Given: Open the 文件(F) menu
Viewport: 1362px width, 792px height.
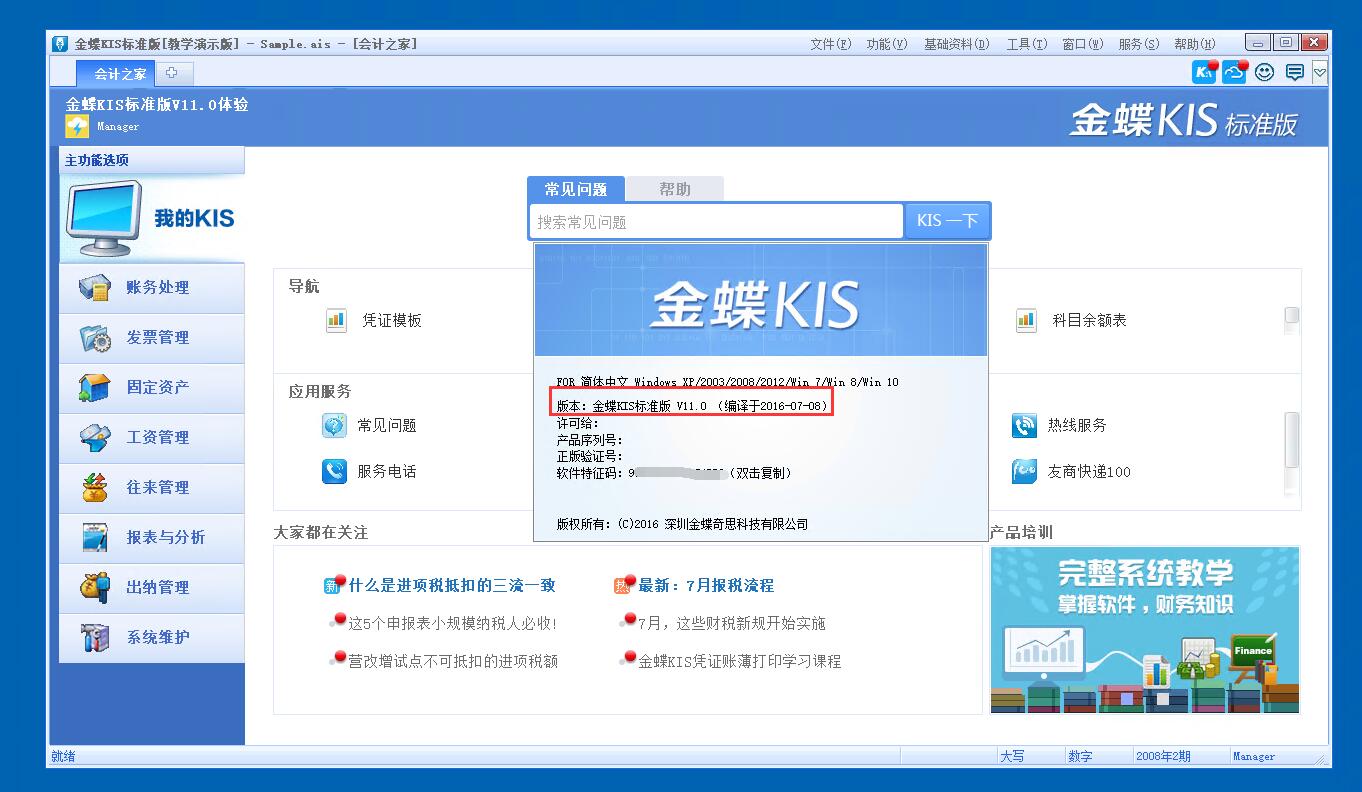Looking at the screenshot, I should tap(831, 44).
